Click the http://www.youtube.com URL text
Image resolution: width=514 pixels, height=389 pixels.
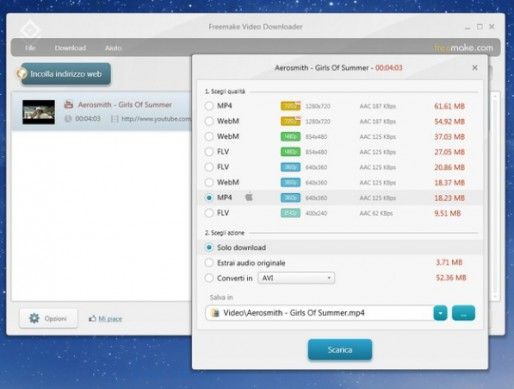(x=156, y=119)
